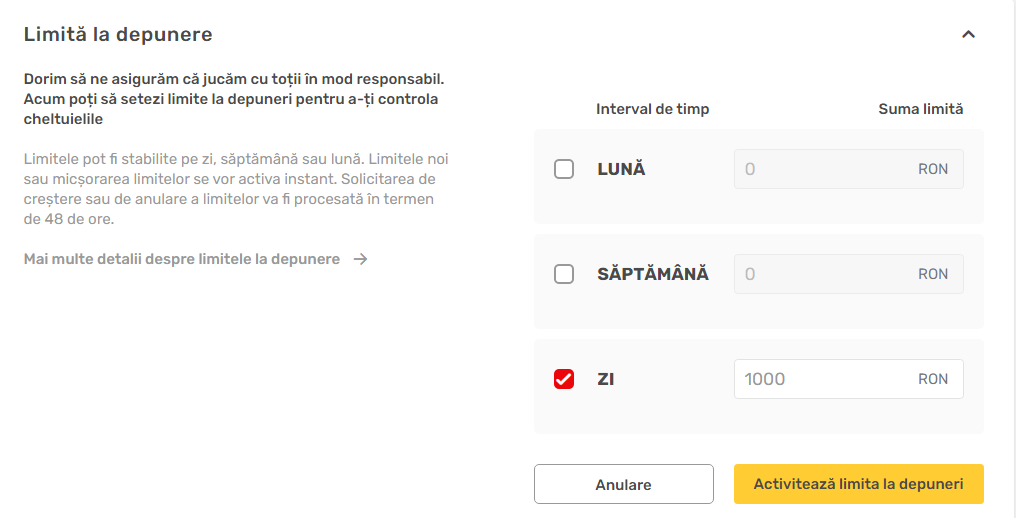This screenshot has width=1016, height=518.
Task: Click the Suma limită column header
Action: (x=921, y=110)
